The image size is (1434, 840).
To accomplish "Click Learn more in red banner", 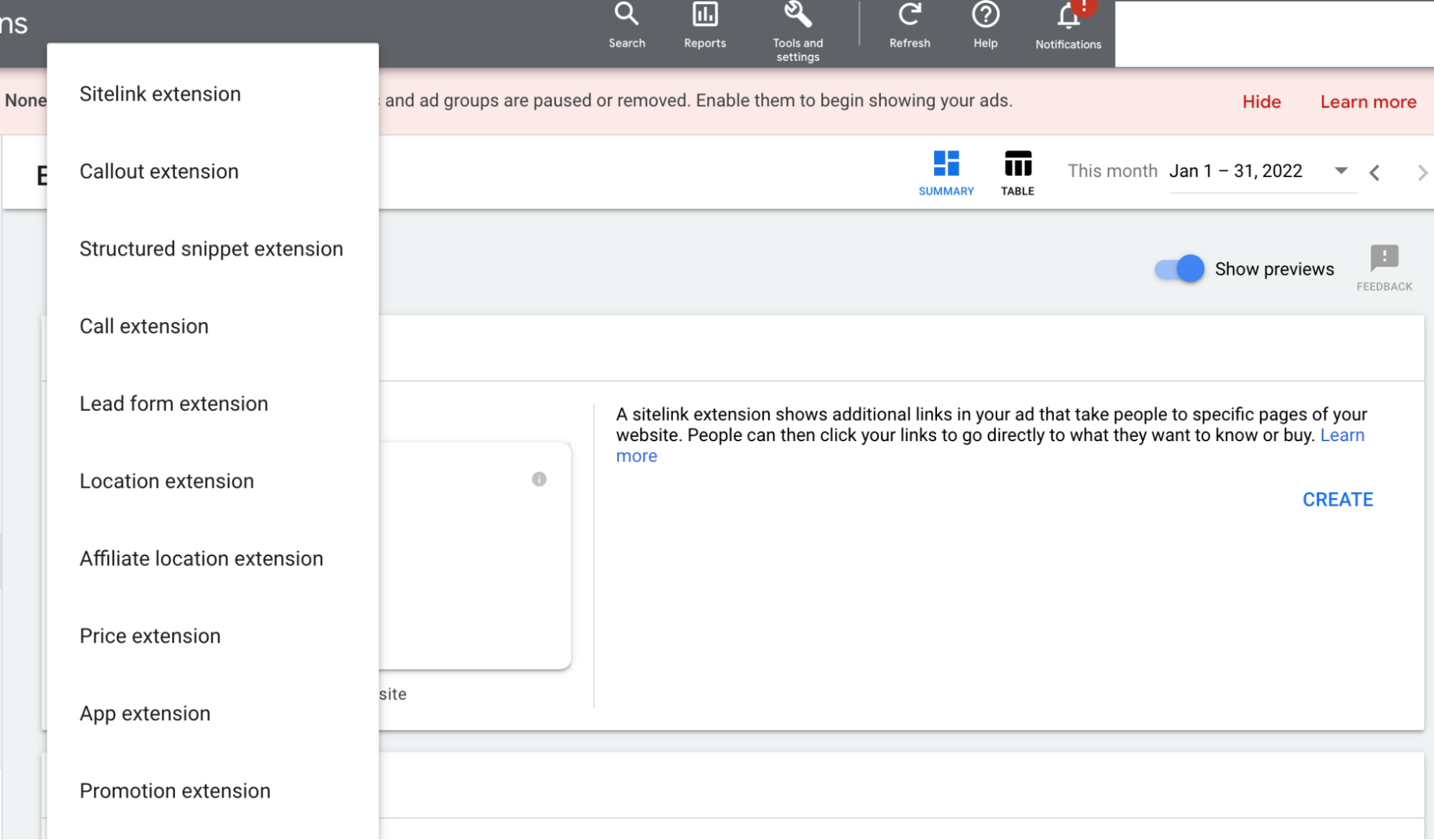I will (x=1368, y=102).
